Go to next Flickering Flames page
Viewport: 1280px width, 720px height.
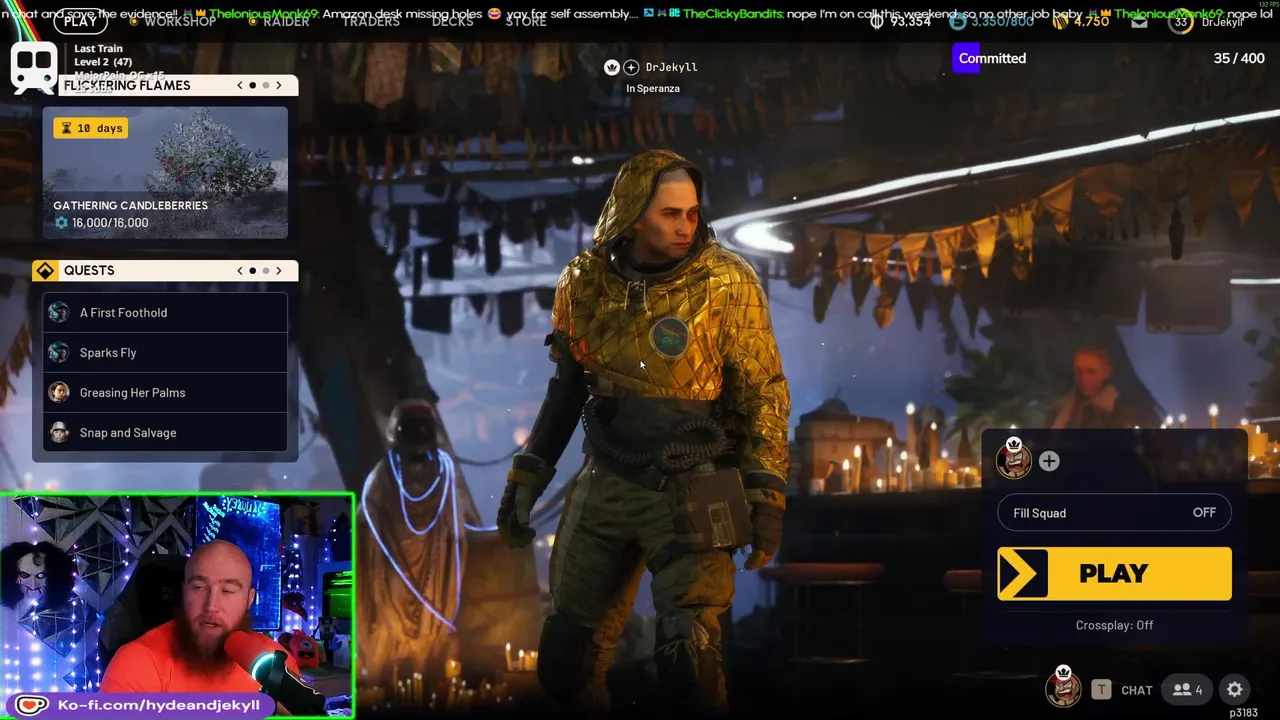[279, 85]
